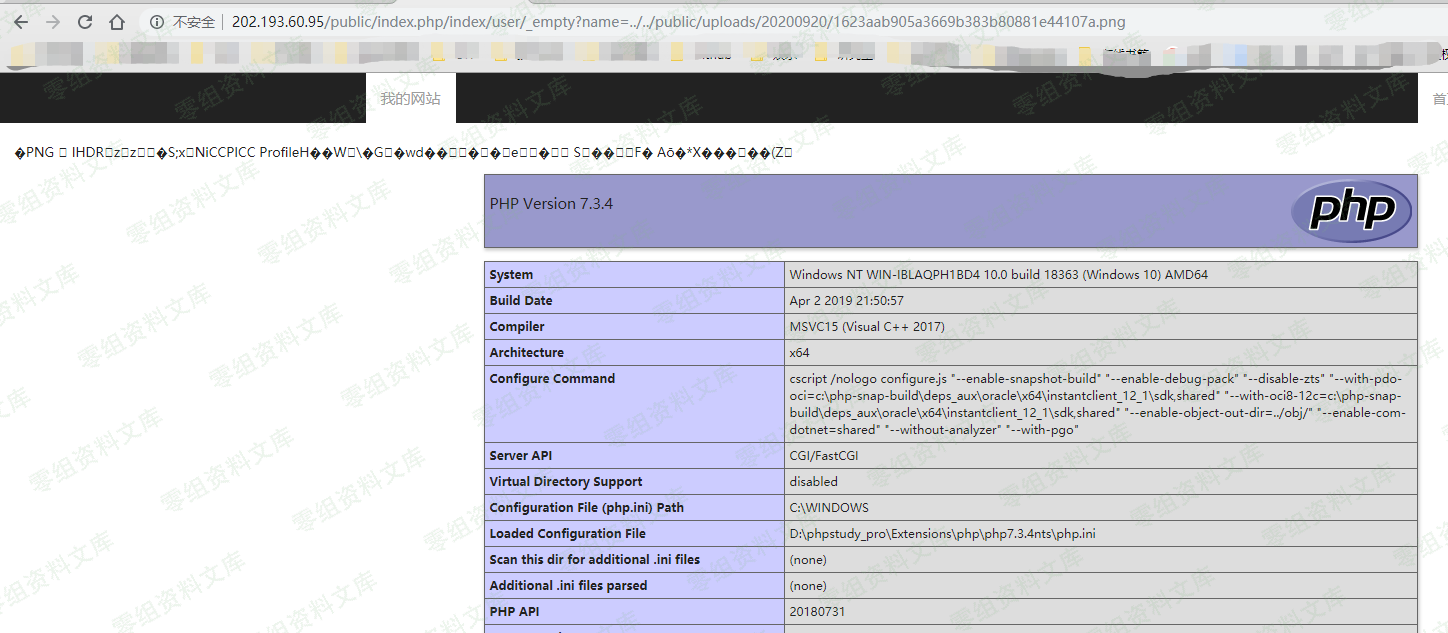Select the Configure Command label cell
The image size is (1448, 633).
click(x=552, y=379)
